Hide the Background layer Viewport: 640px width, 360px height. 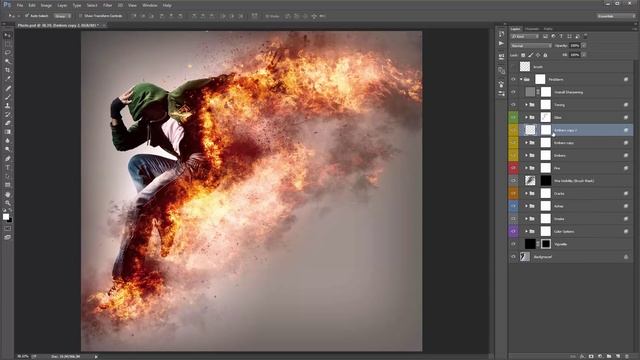pyautogui.click(x=513, y=257)
